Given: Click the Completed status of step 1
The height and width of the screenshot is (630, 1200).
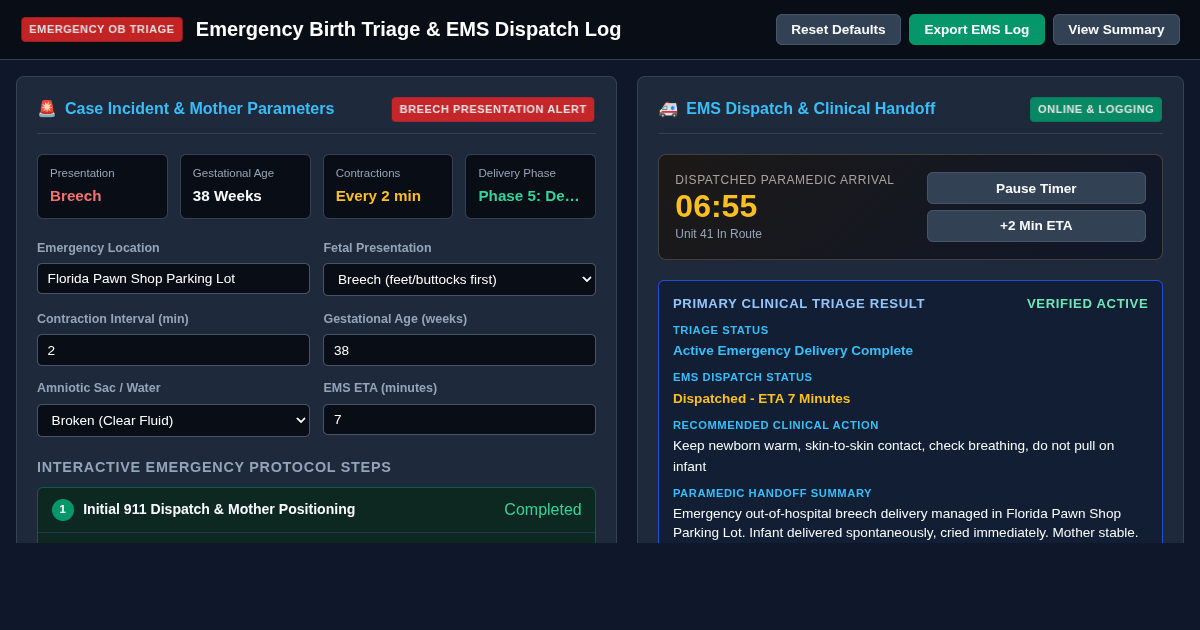Looking at the screenshot, I should (x=543, y=510).
